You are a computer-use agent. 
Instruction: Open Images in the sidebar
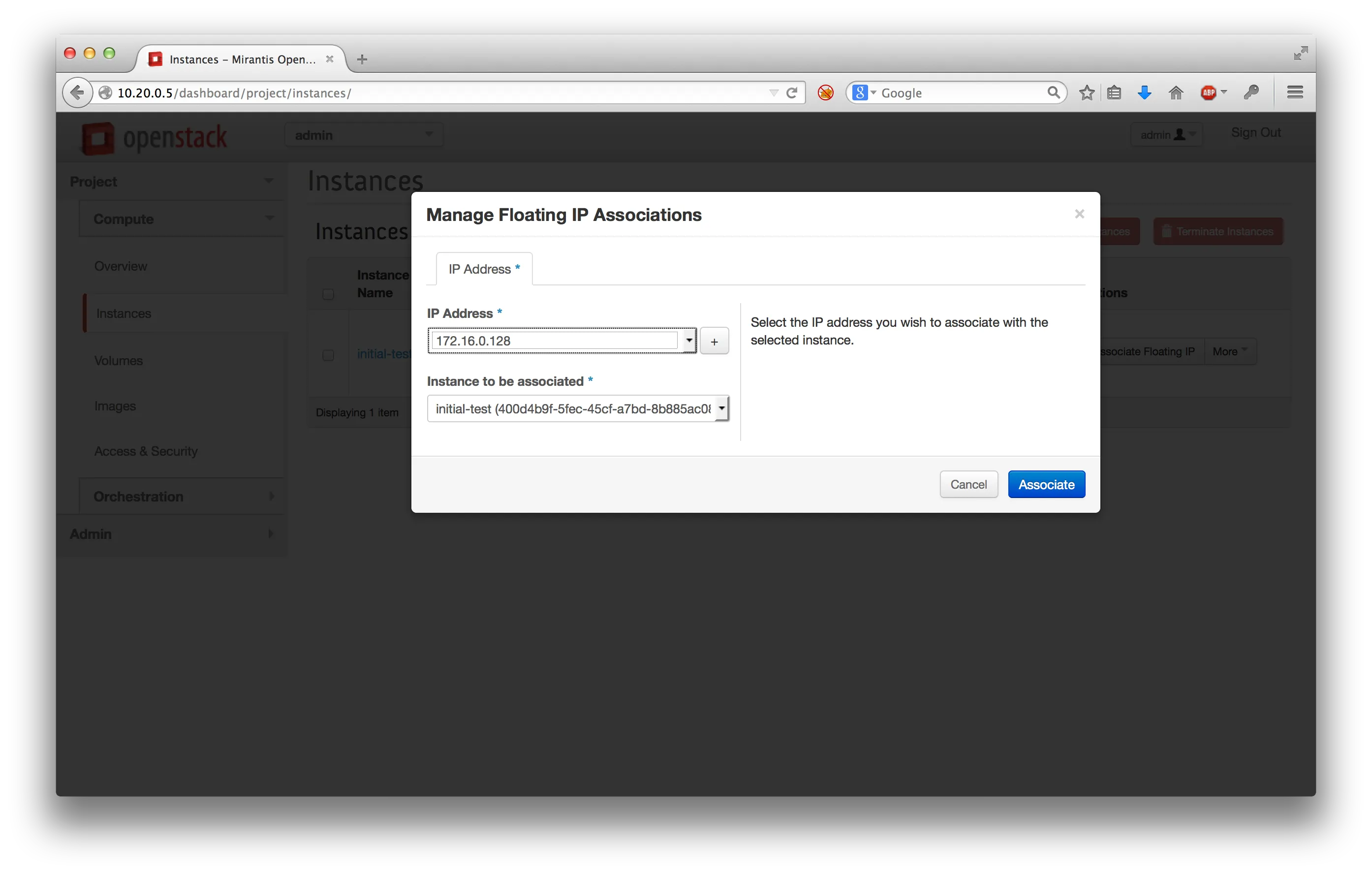(x=115, y=406)
